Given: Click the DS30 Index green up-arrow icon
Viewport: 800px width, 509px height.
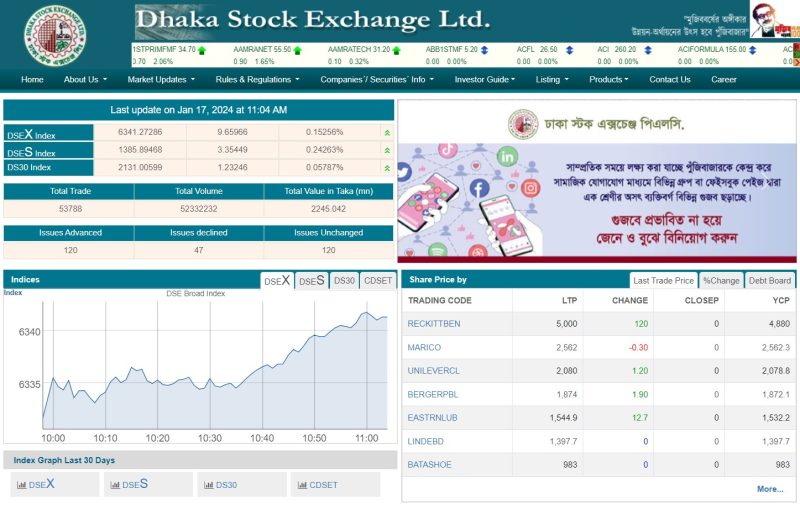Looking at the screenshot, I should (387, 167).
